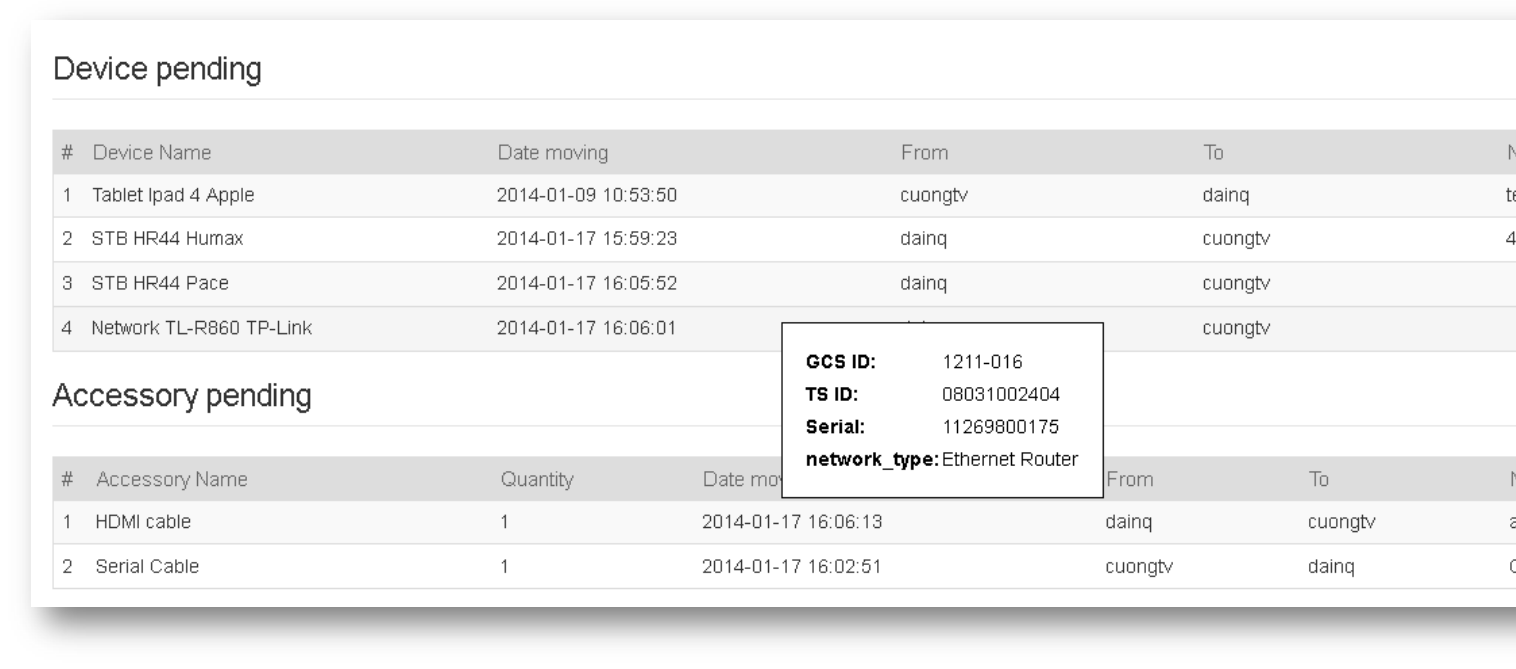This screenshot has width=1516, height=669.
Task: Click the Device pending section heading
Action: click(x=157, y=70)
